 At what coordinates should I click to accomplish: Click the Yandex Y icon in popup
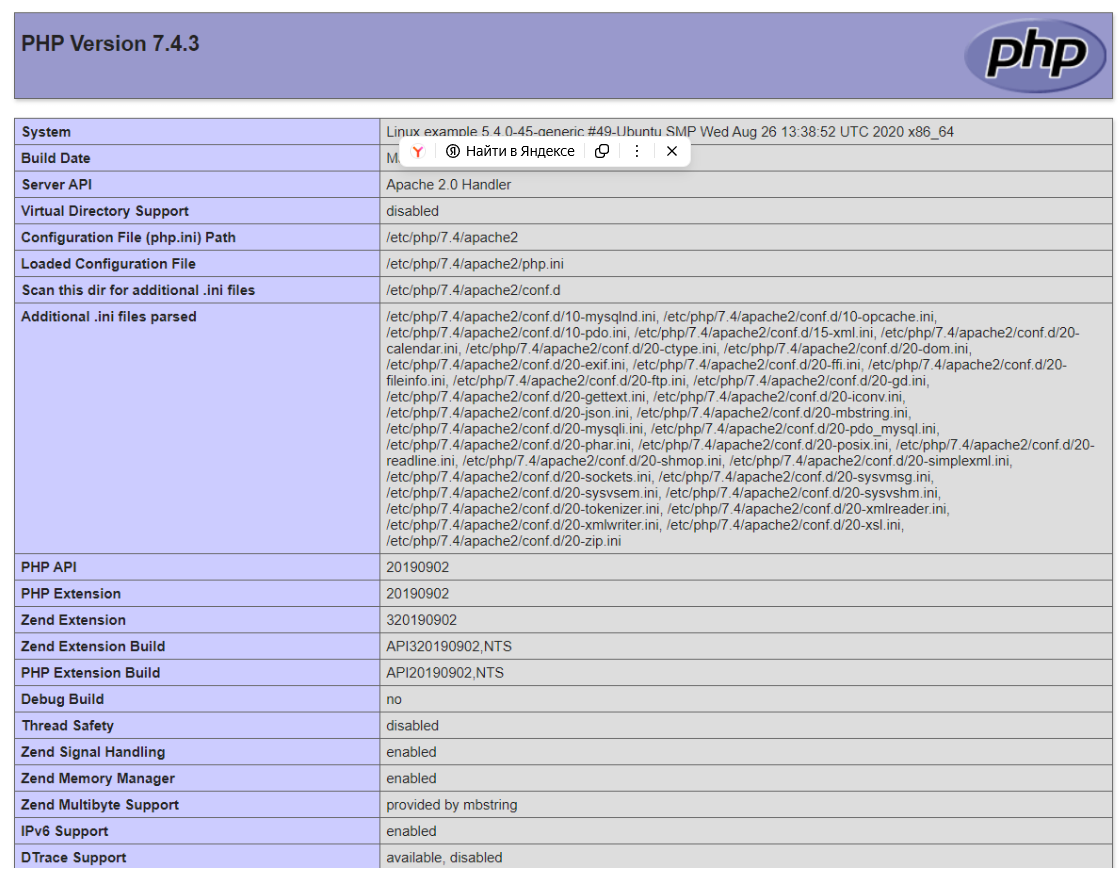418,151
